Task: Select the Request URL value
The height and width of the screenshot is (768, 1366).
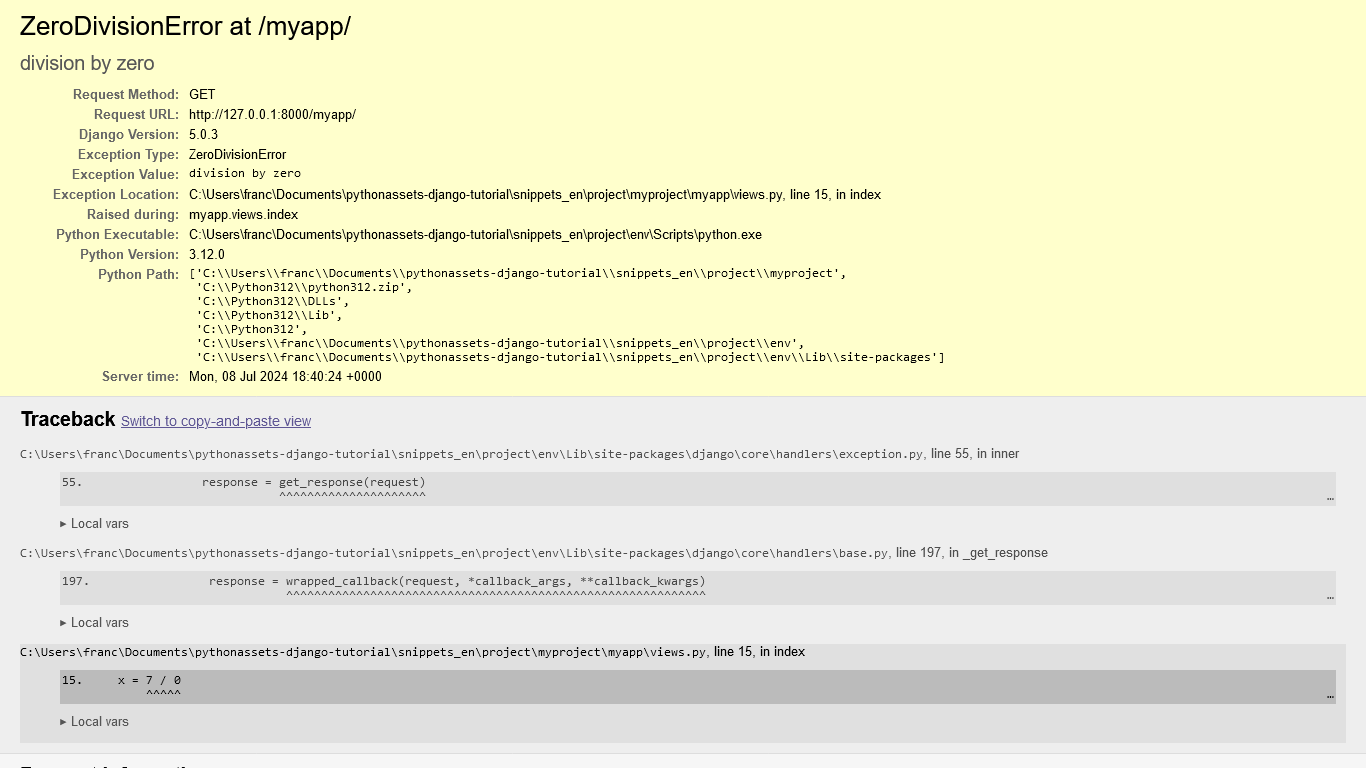Action: tap(271, 114)
